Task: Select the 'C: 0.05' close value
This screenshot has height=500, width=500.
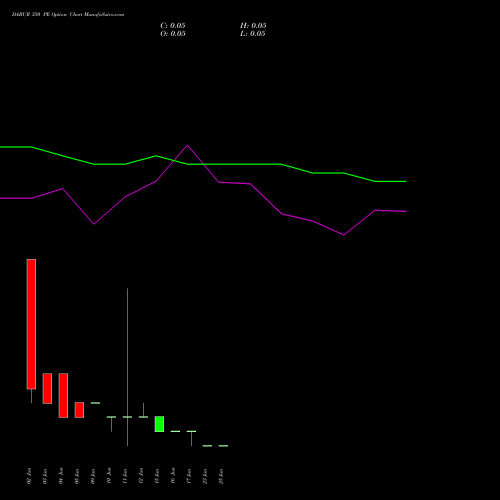Action: click(173, 26)
